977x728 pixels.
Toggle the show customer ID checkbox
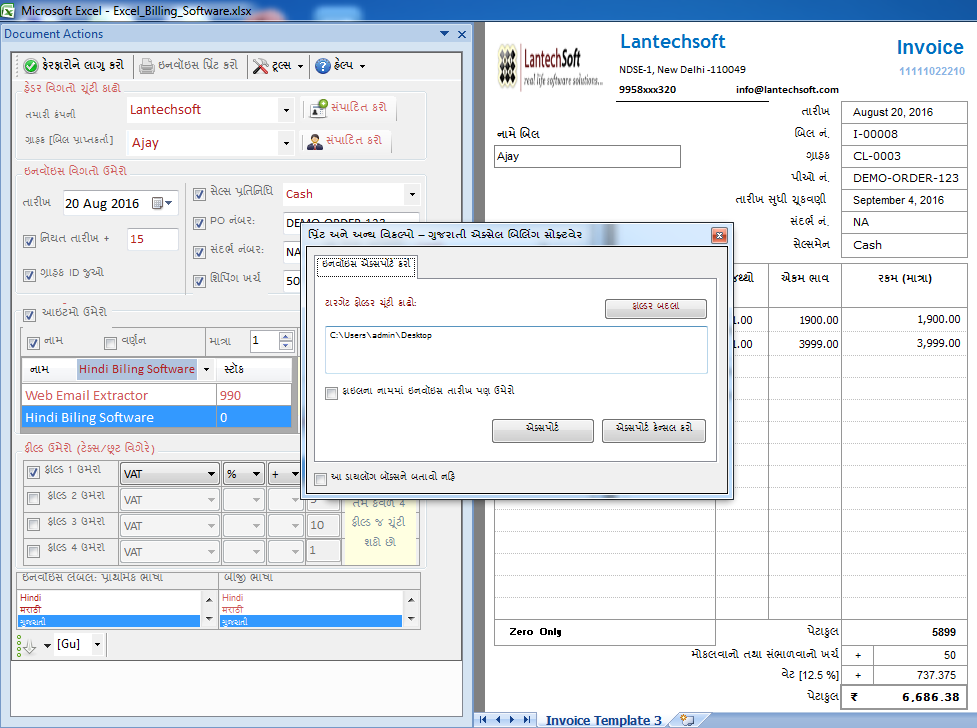coord(29,275)
